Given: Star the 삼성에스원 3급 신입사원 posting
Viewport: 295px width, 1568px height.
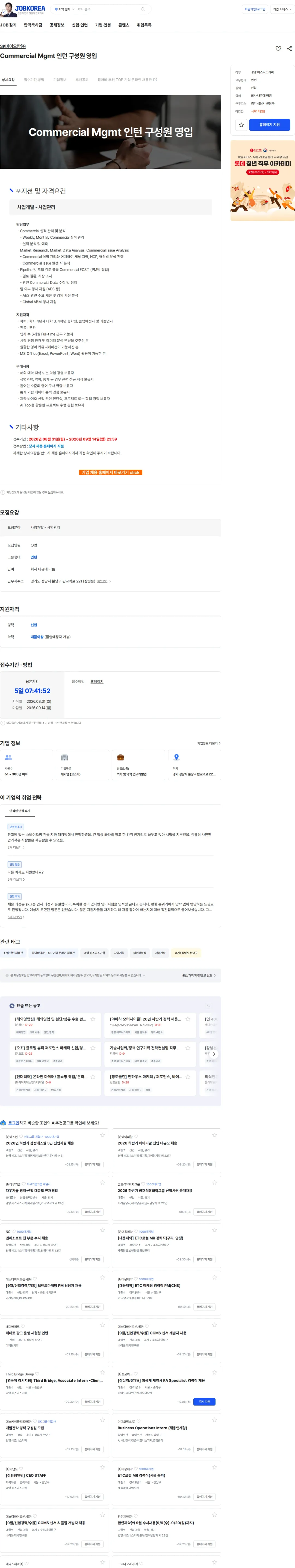Looking at the screenshot, I should pos(103,1135).
